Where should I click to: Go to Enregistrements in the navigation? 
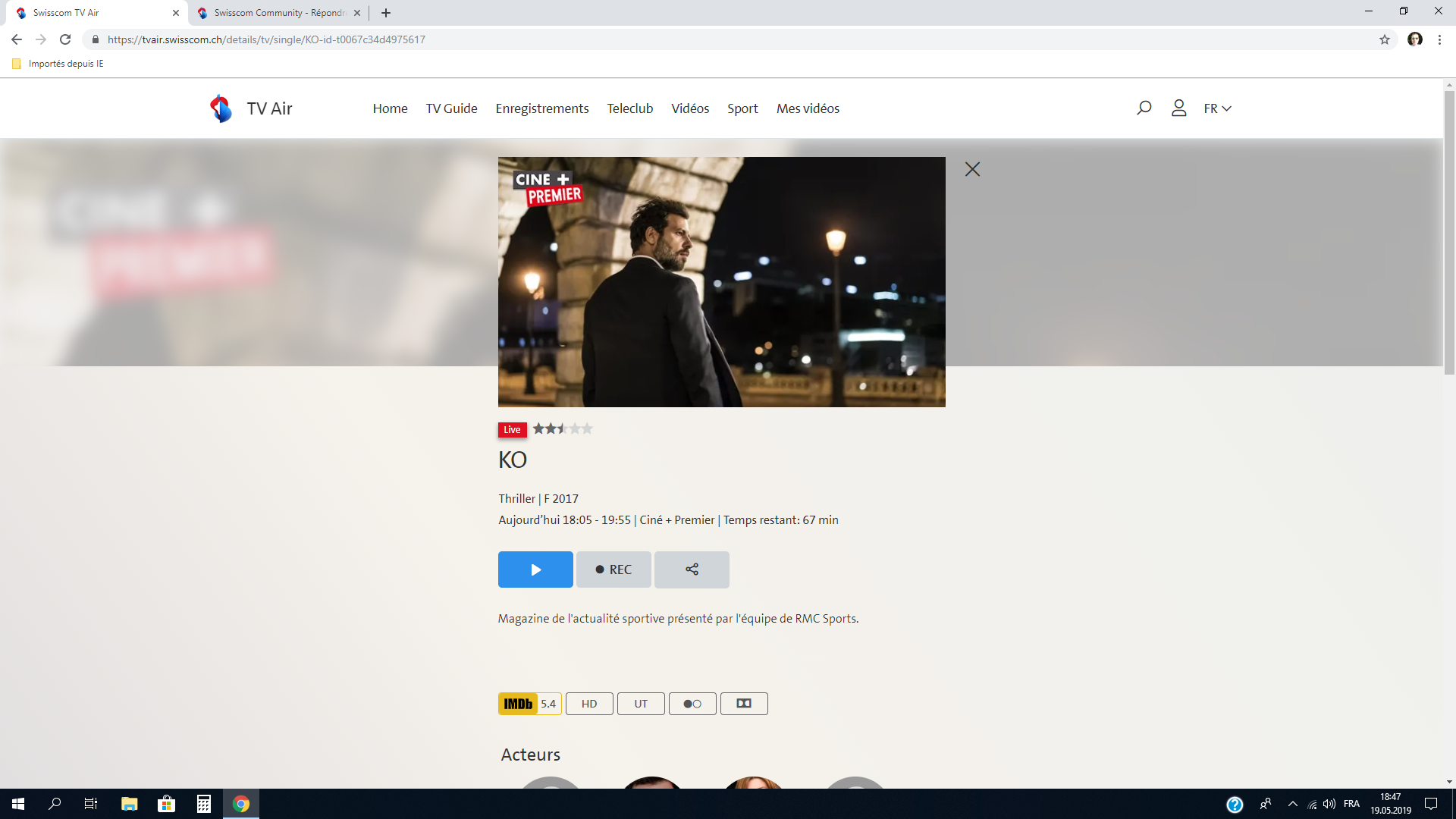[x=541, y=108]
